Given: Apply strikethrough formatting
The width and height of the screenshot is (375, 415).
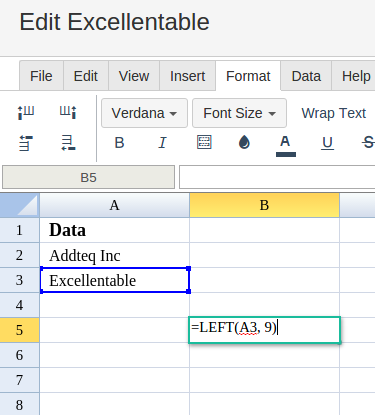Looking at the screenshot, I should coord(368,142).
